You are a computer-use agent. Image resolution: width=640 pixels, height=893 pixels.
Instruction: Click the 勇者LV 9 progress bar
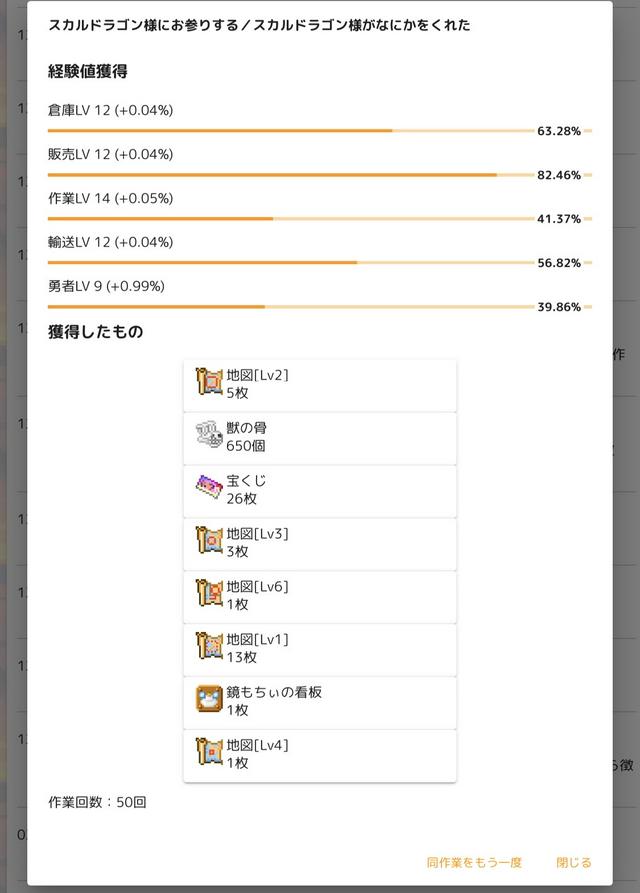(x=290, y=307)
